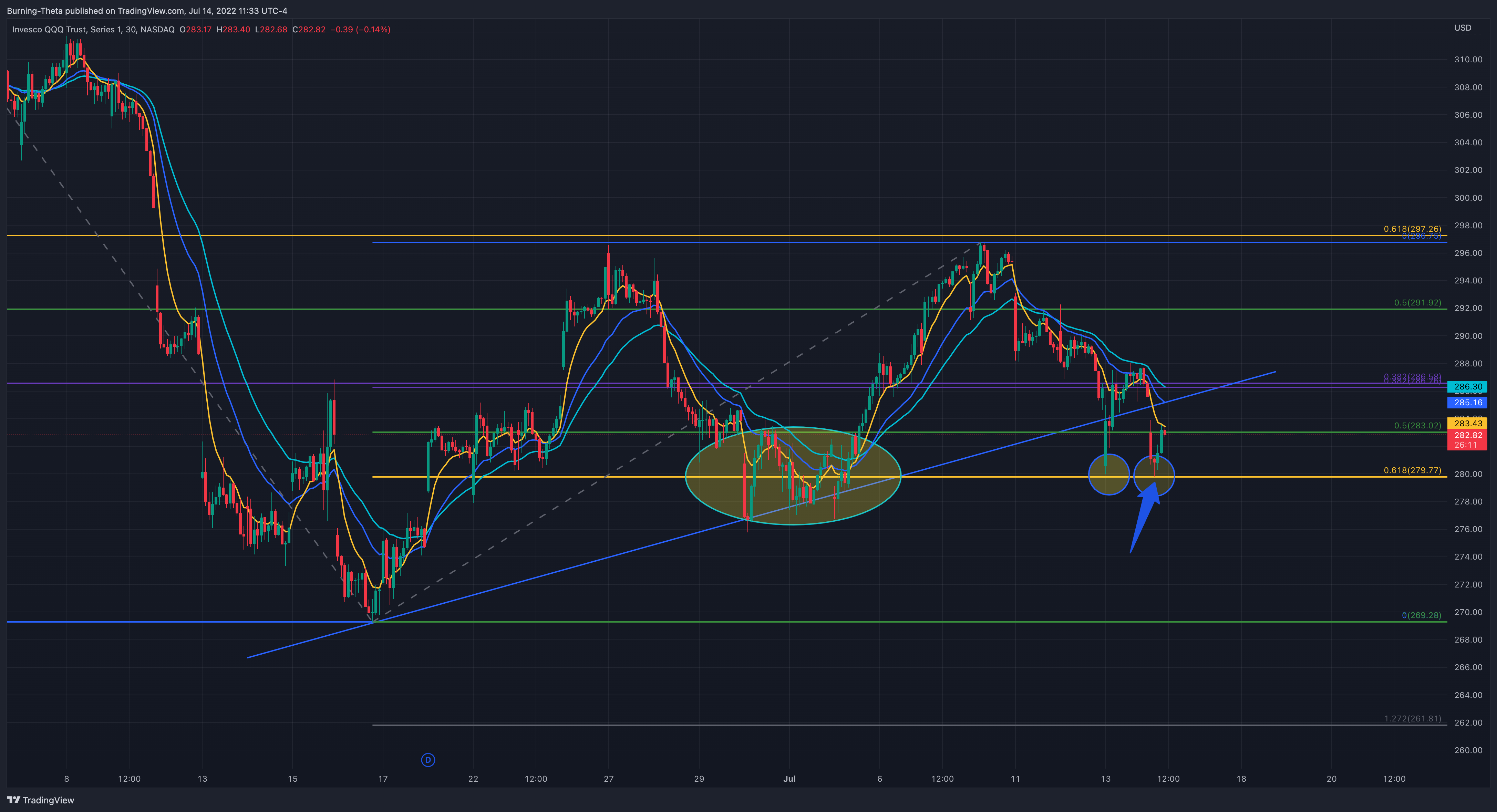Click the 268.00 price axis label

click(1468, 639)
